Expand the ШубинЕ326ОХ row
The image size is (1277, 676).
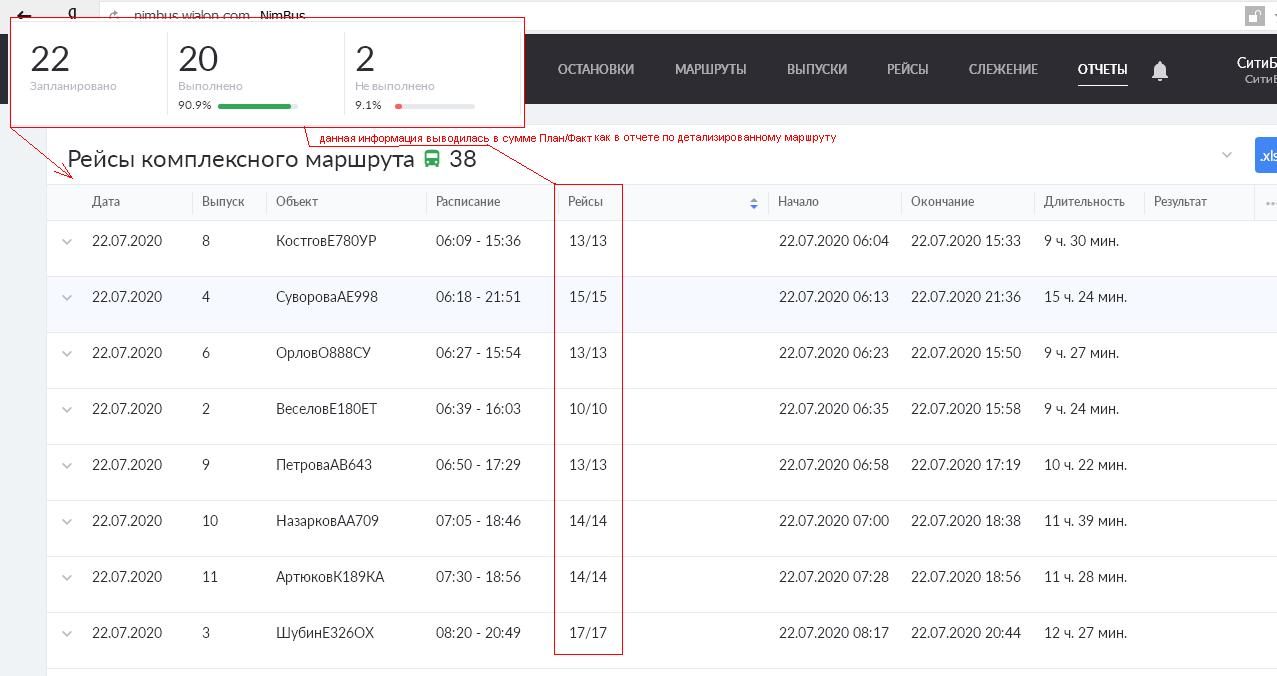(67, 633)
